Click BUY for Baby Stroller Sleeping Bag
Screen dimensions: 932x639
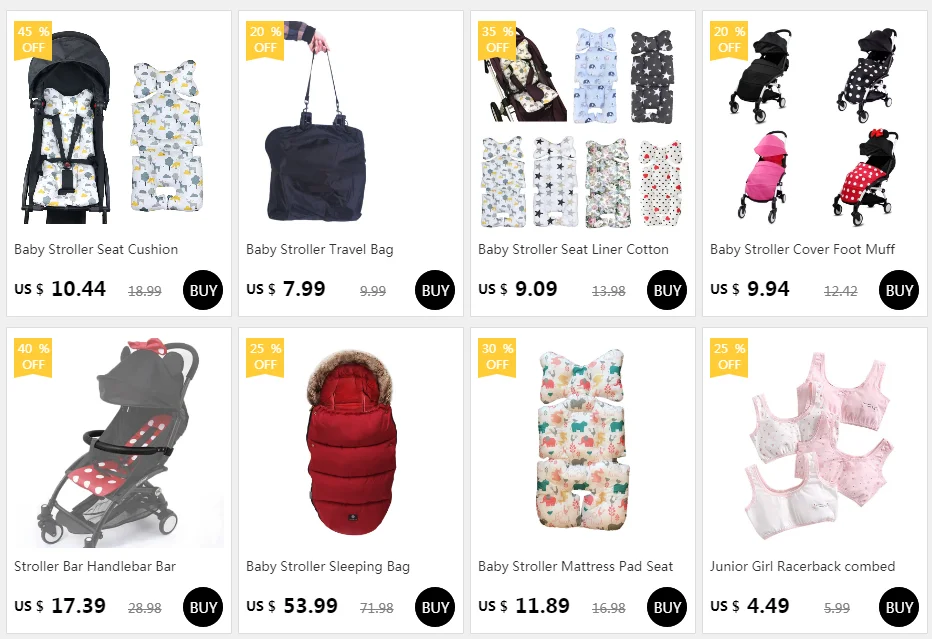(x=435, y=607)
